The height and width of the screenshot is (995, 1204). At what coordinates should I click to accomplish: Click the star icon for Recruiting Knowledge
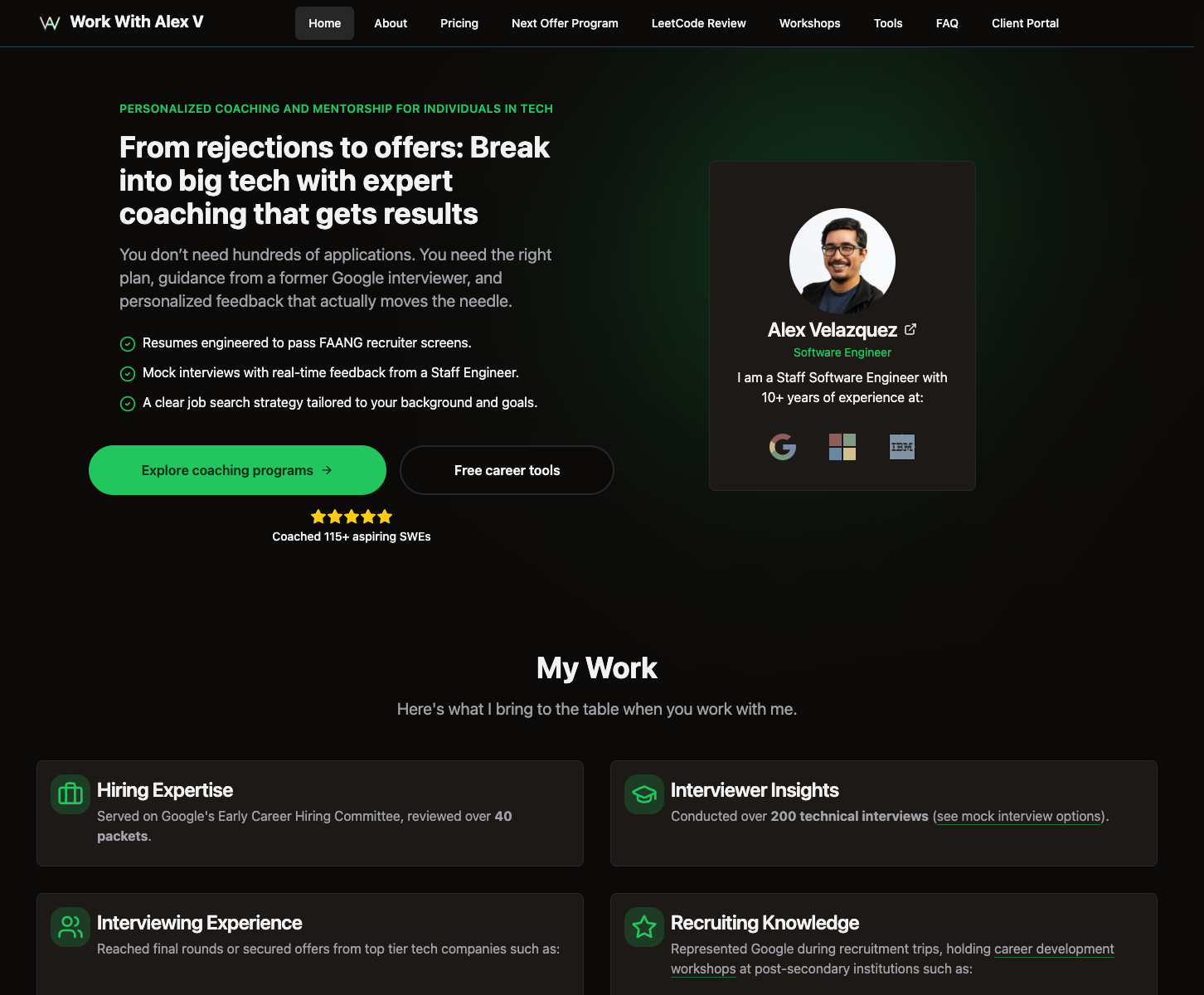644,927
